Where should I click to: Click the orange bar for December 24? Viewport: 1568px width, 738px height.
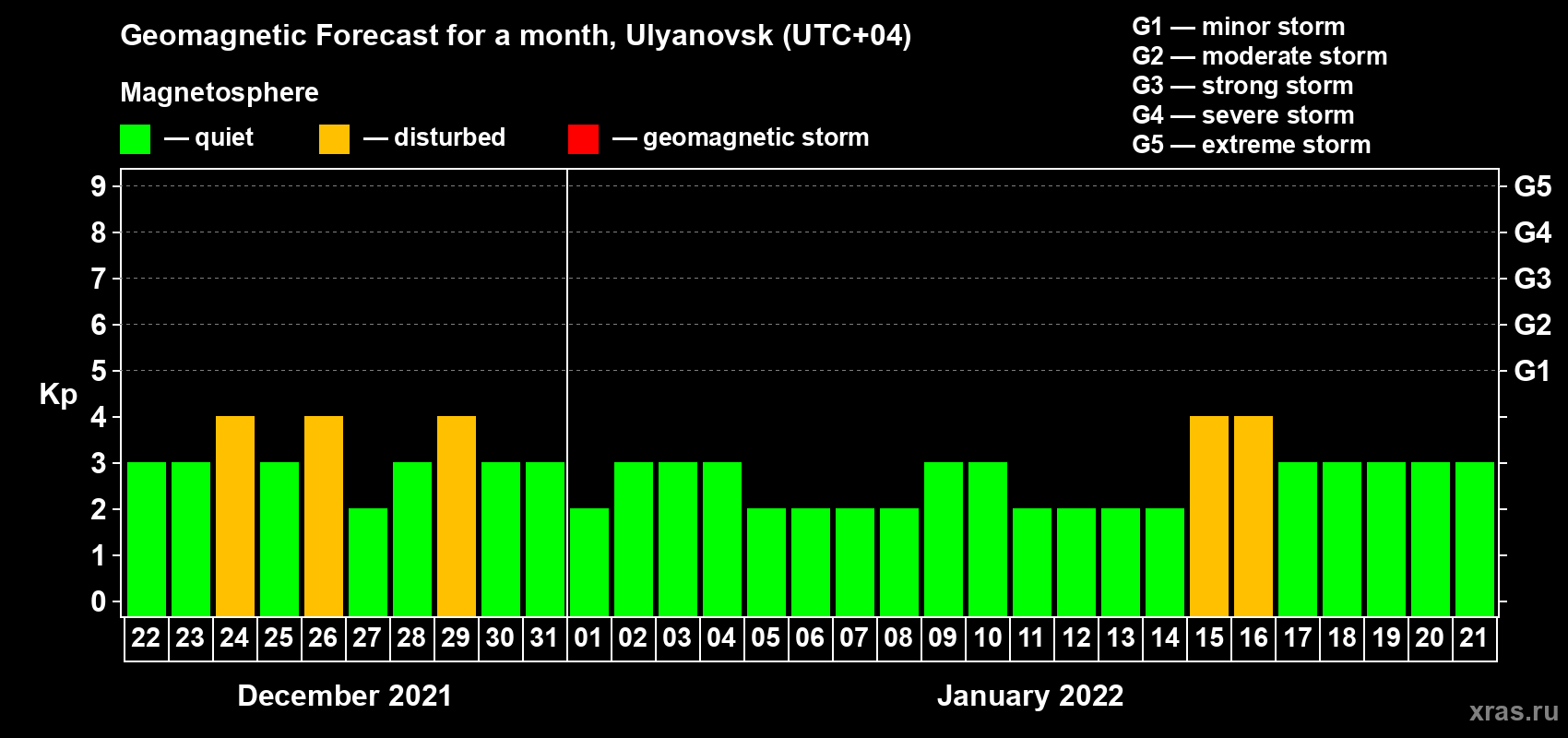coord(235,516)
